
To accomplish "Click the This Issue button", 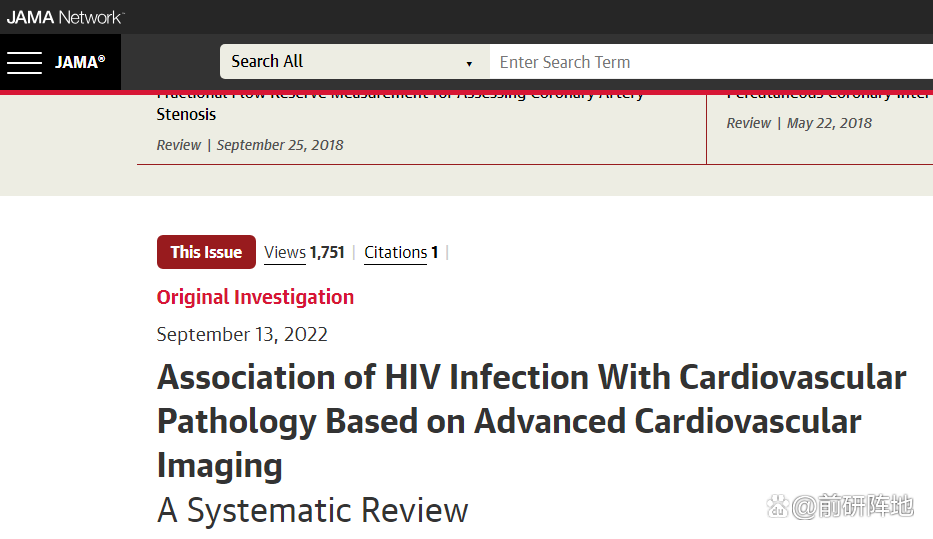I will 206,252.
